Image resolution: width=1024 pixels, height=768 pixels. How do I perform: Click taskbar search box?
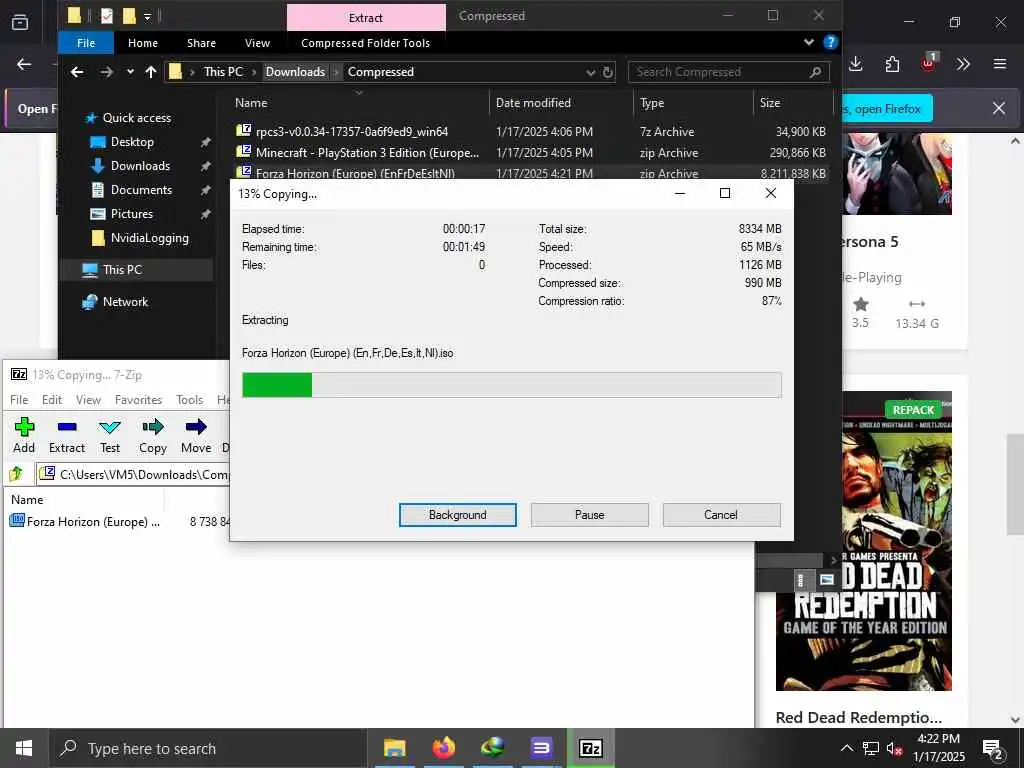(x=208, y=748)
